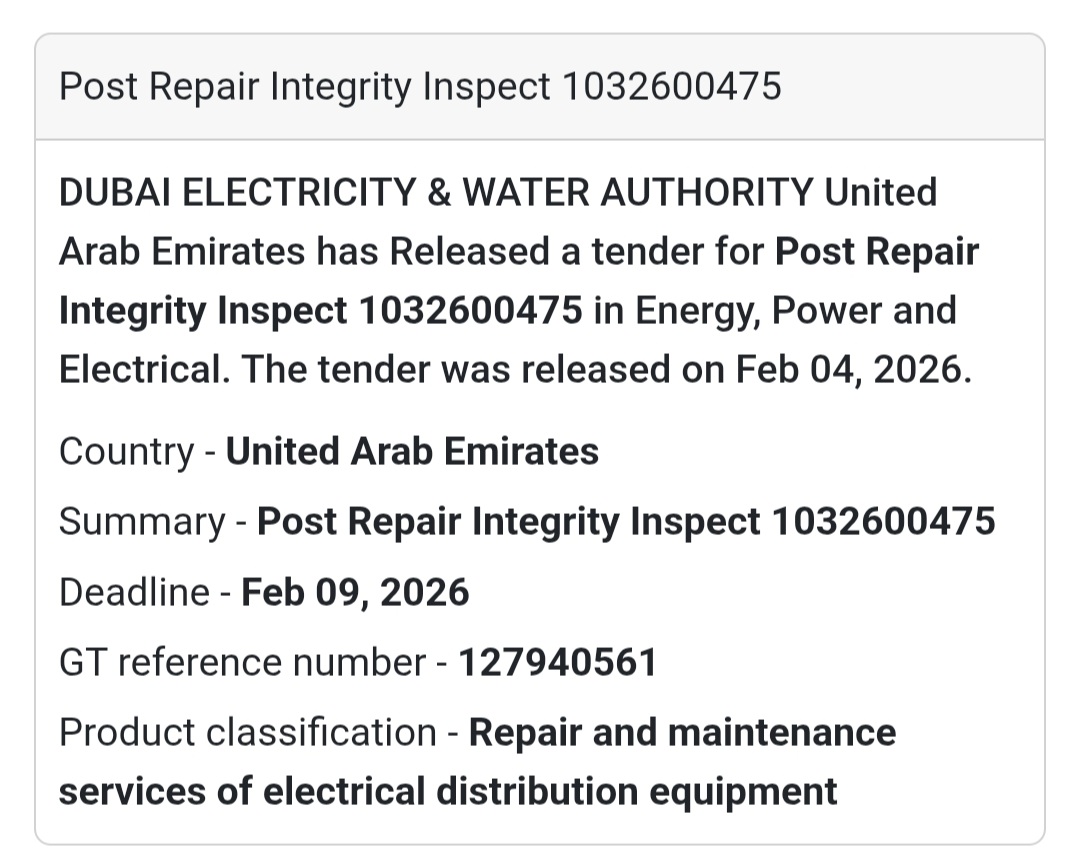Click "Repair and maintenance" classification text
The image size is (1080, 867).
coord(682,732)
